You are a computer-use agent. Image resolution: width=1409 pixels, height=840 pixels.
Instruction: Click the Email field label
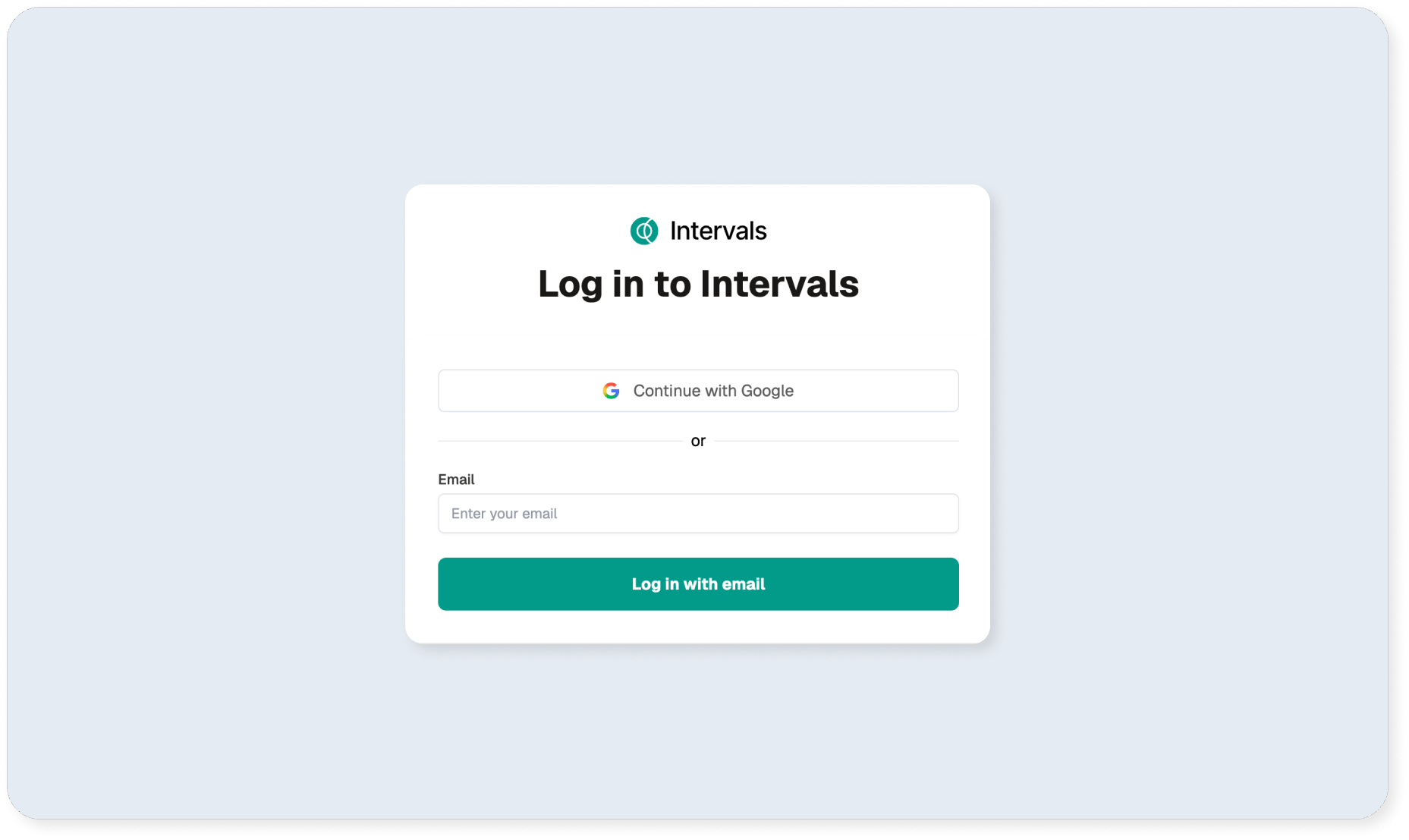456,480
